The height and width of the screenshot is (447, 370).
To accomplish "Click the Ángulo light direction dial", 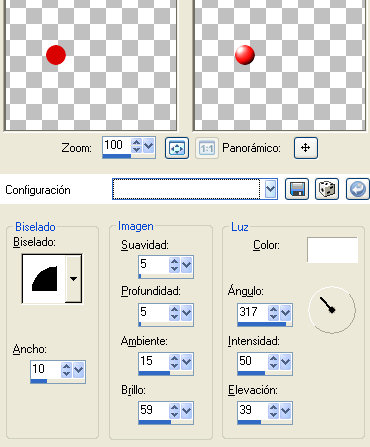I will pyautogui.click(x=332, y=310).
